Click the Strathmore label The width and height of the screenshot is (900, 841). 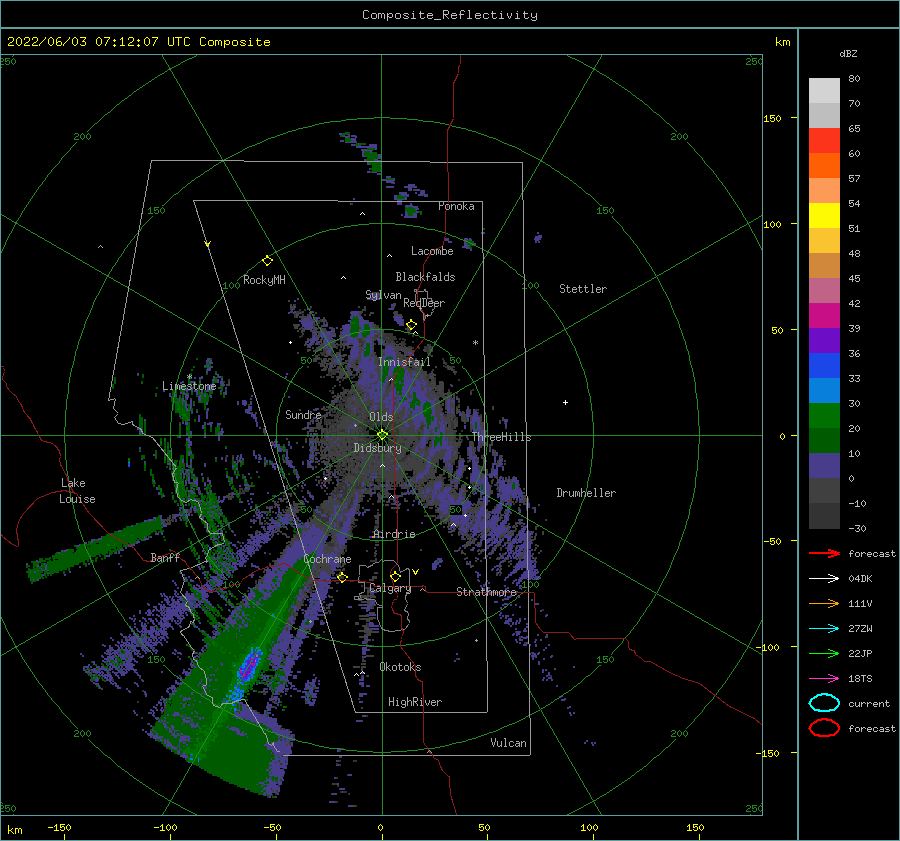click(486, 591)
